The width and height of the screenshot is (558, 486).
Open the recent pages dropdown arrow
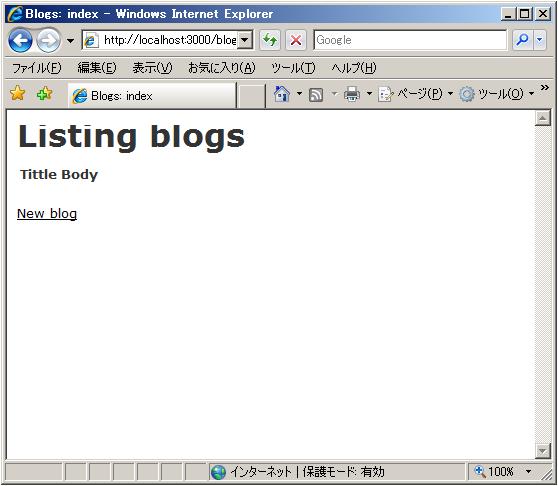click(x=70, y=41)
